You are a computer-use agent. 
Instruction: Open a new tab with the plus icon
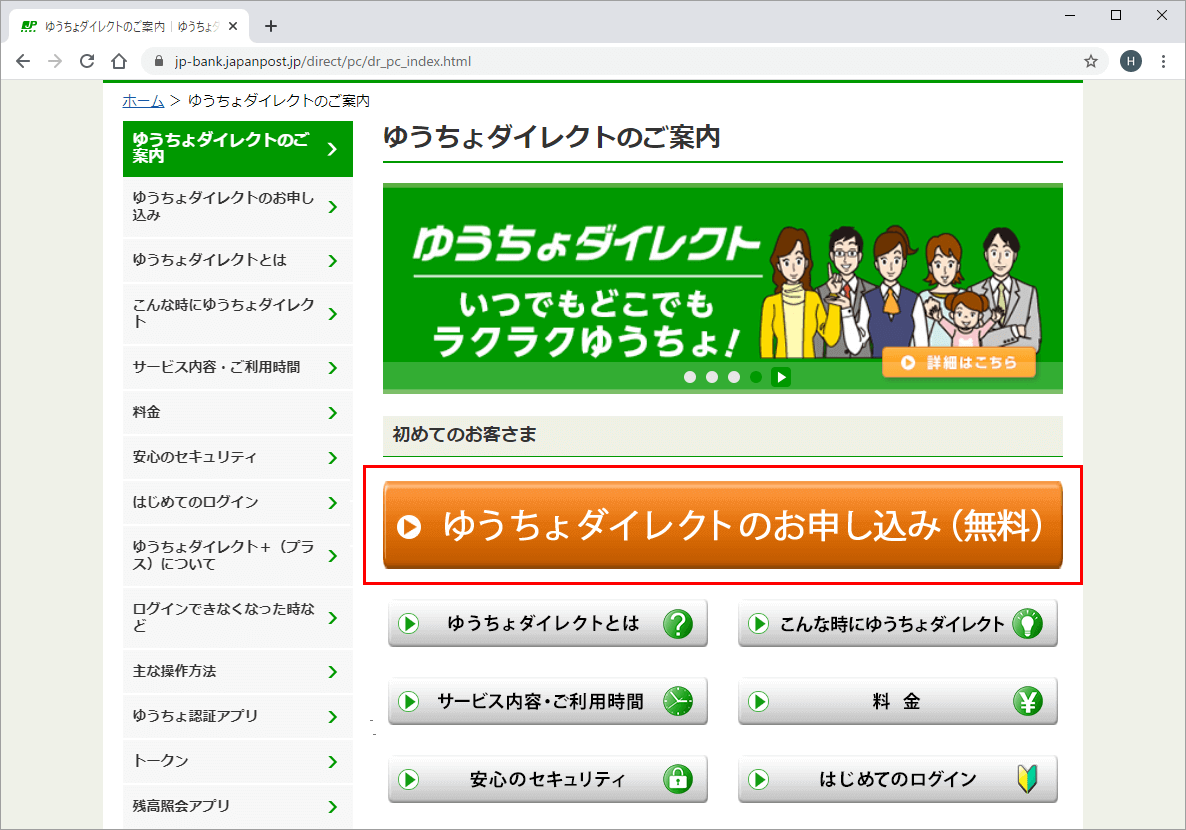coord(271,26)
